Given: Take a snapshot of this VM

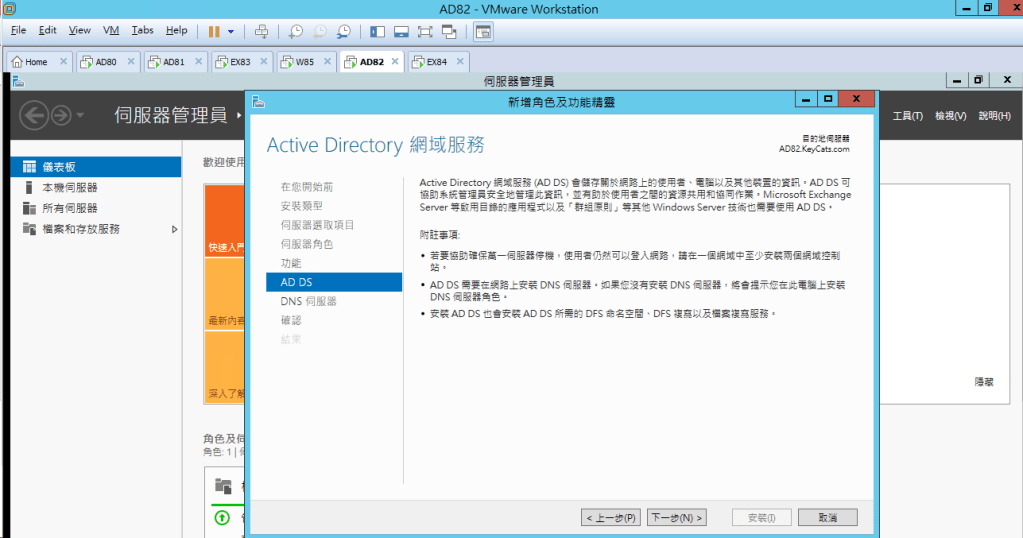Looking at the screenshot, I should pyautogui.click(x=296, y=31).
